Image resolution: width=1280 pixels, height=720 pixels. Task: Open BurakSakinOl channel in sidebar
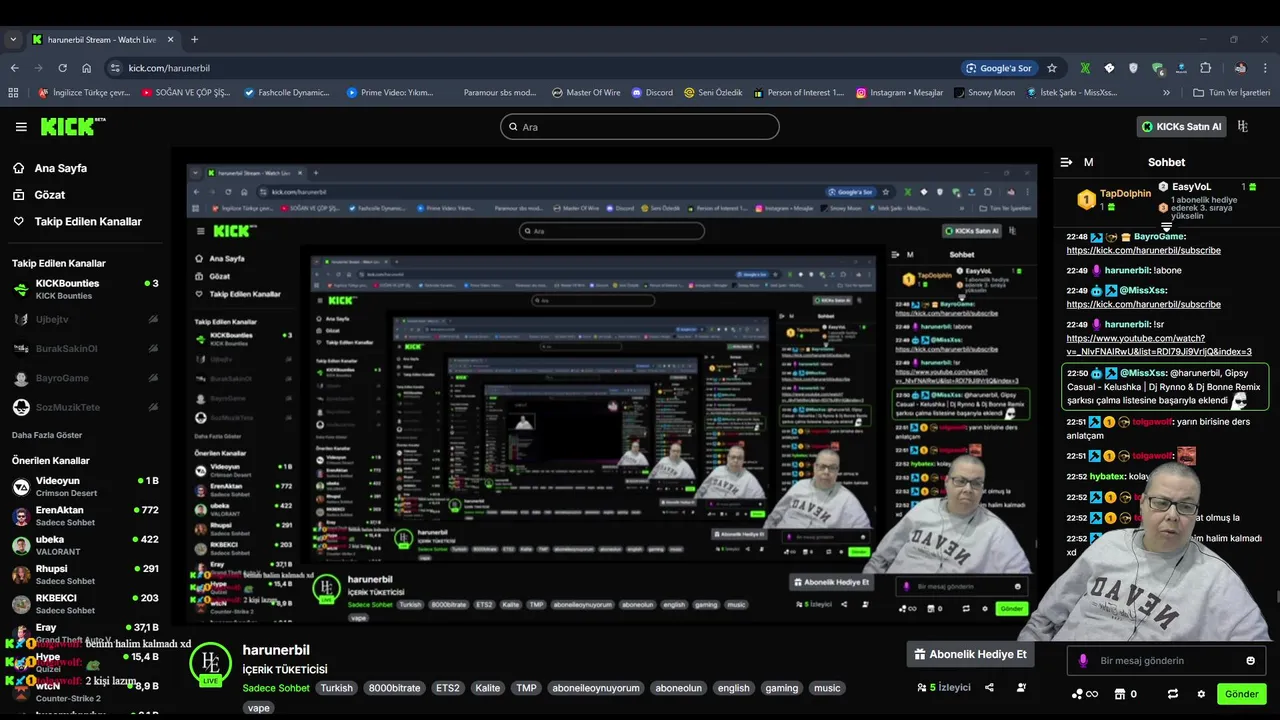point(84,348)
